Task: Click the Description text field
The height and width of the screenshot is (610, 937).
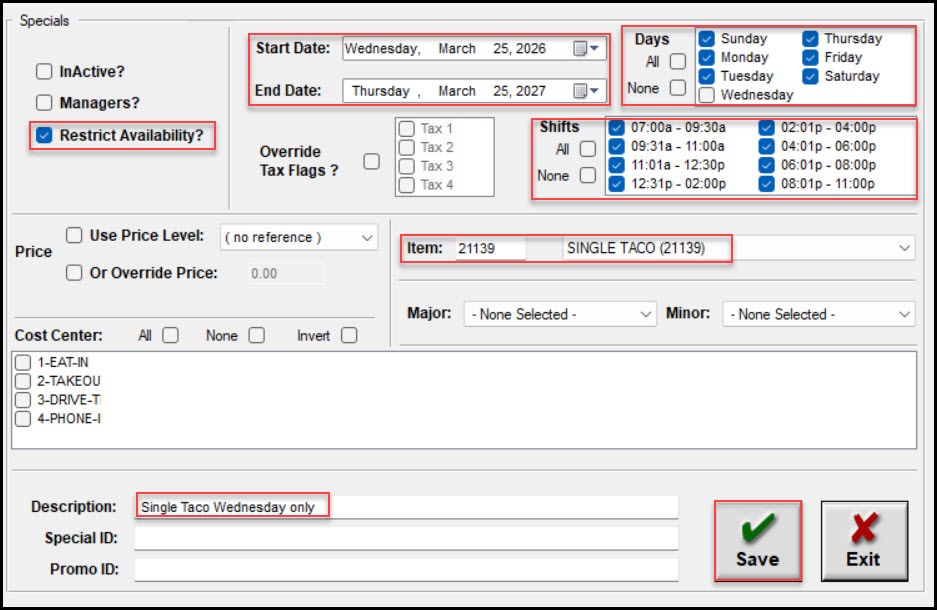Action: point(405,507)
